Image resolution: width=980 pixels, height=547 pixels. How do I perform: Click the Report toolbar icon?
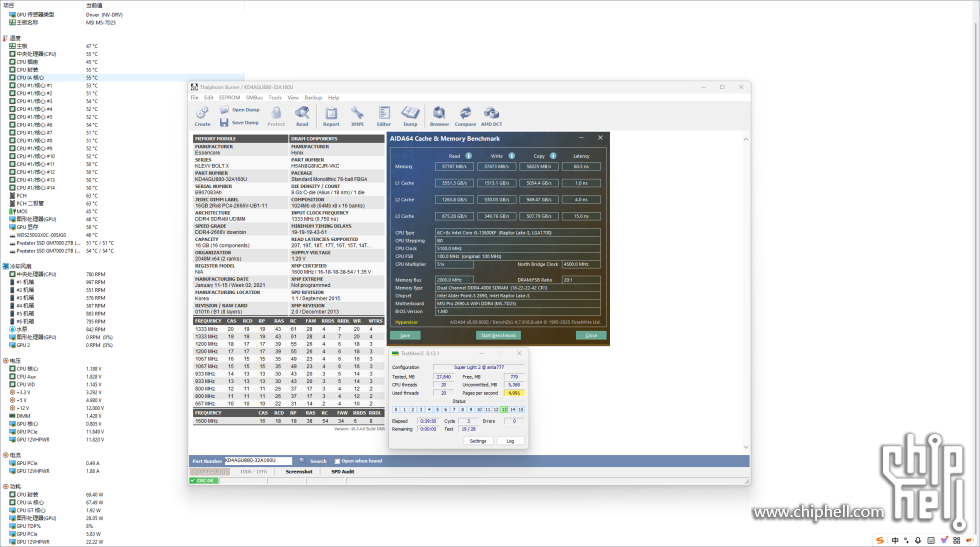click(331, 116)
